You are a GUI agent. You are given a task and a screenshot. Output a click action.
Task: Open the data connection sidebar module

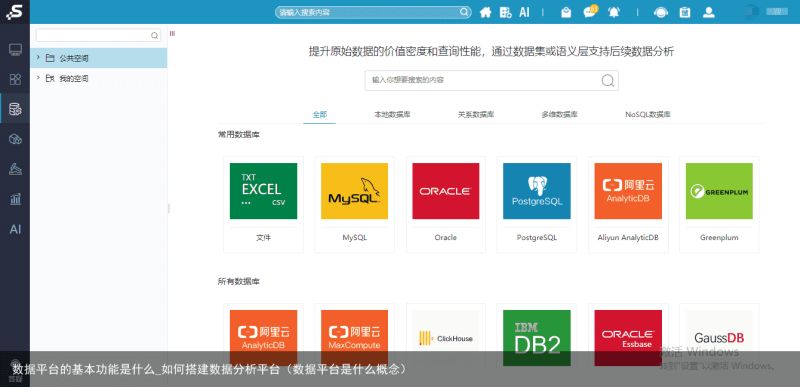click(15, 109)
